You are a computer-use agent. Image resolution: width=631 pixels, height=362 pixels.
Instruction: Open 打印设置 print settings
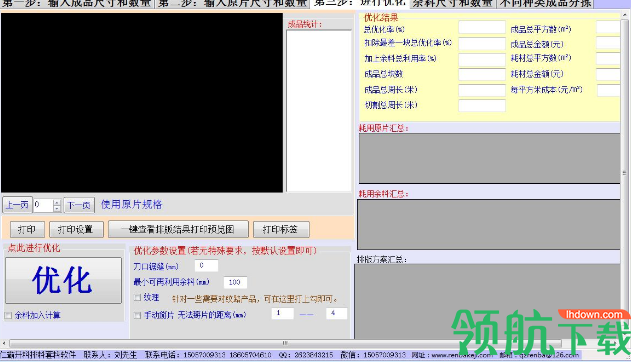tap(76, 229)
